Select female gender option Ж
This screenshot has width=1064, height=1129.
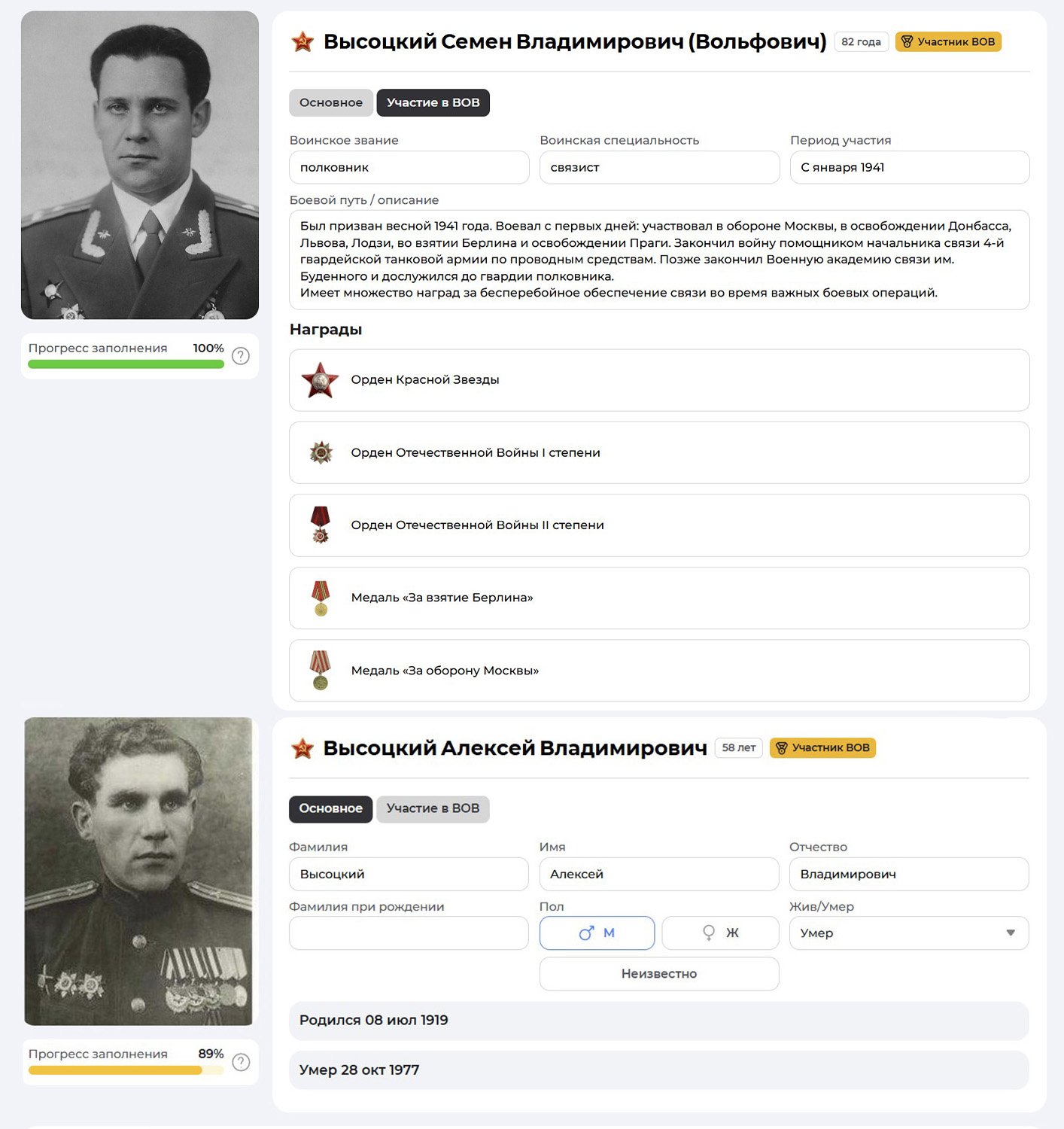click(x=720, y=933)
